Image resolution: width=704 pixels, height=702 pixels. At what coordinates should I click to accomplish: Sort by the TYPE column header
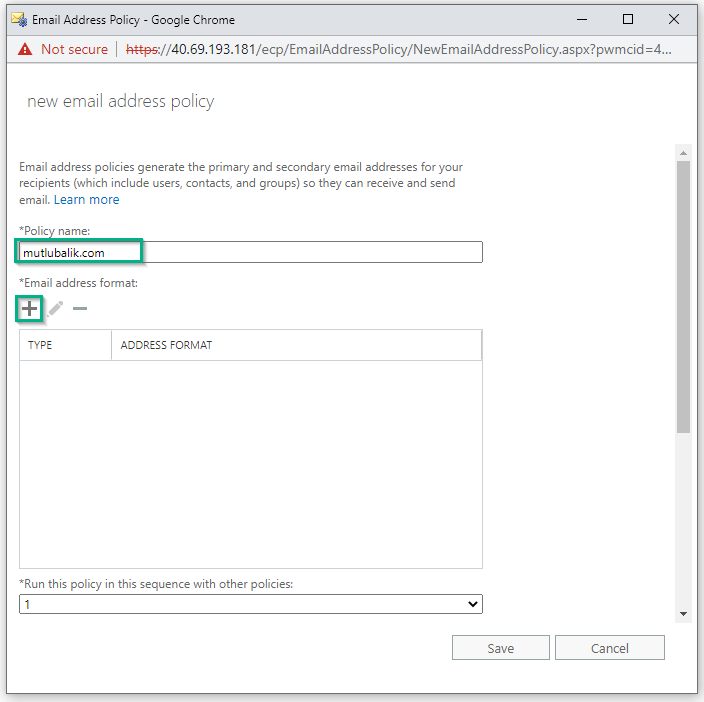pos(66,345)
